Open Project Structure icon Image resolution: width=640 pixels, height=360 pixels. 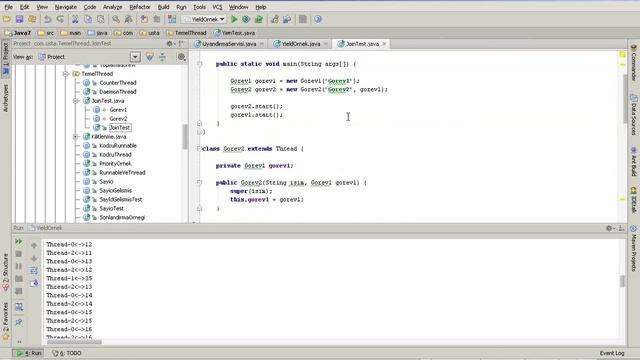pos(287,19)
